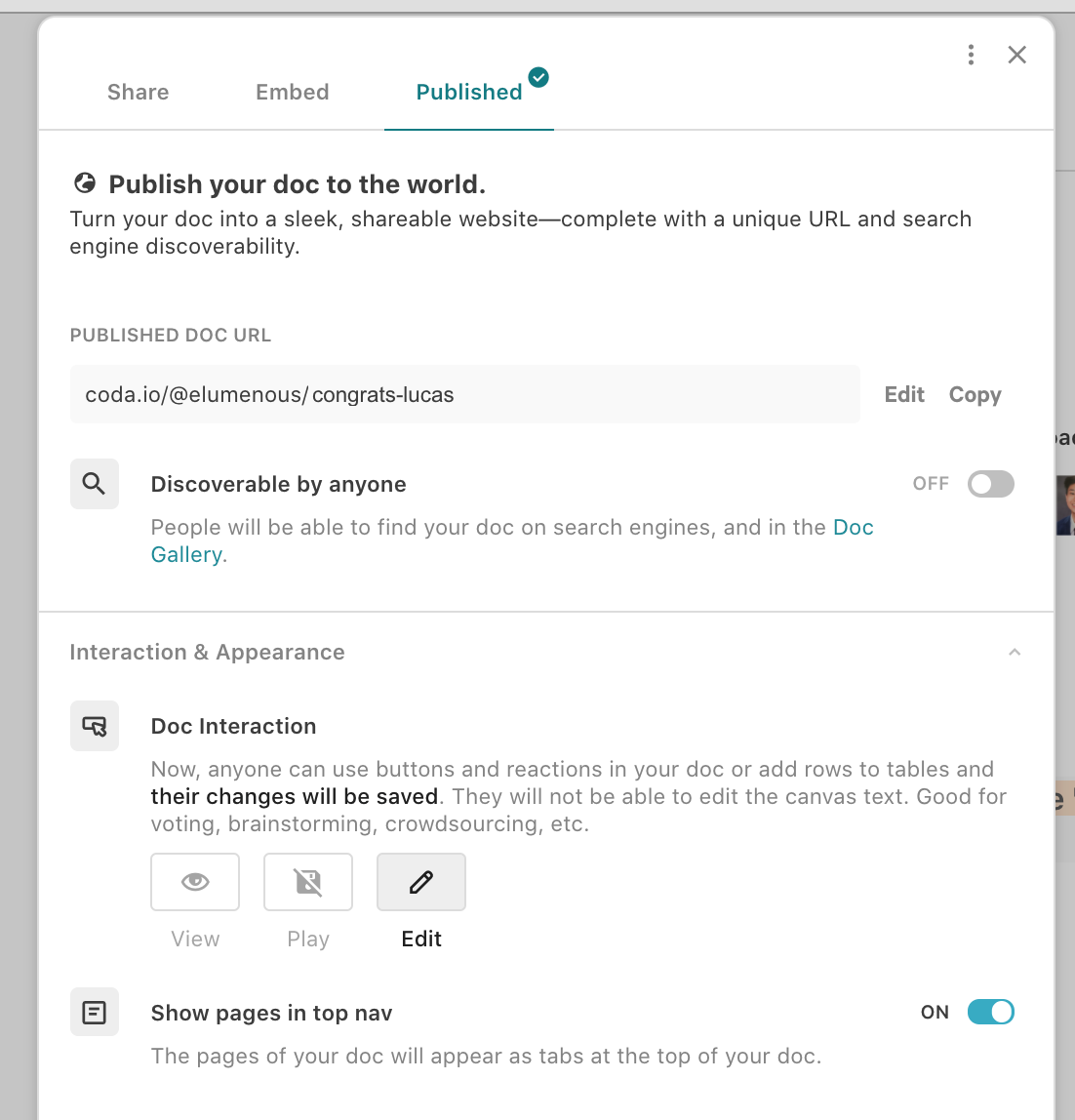Screen dimensions: 1075x1120
Task: Click the Play label under play button
Action: pyautogui.click(x=308, y=939)
